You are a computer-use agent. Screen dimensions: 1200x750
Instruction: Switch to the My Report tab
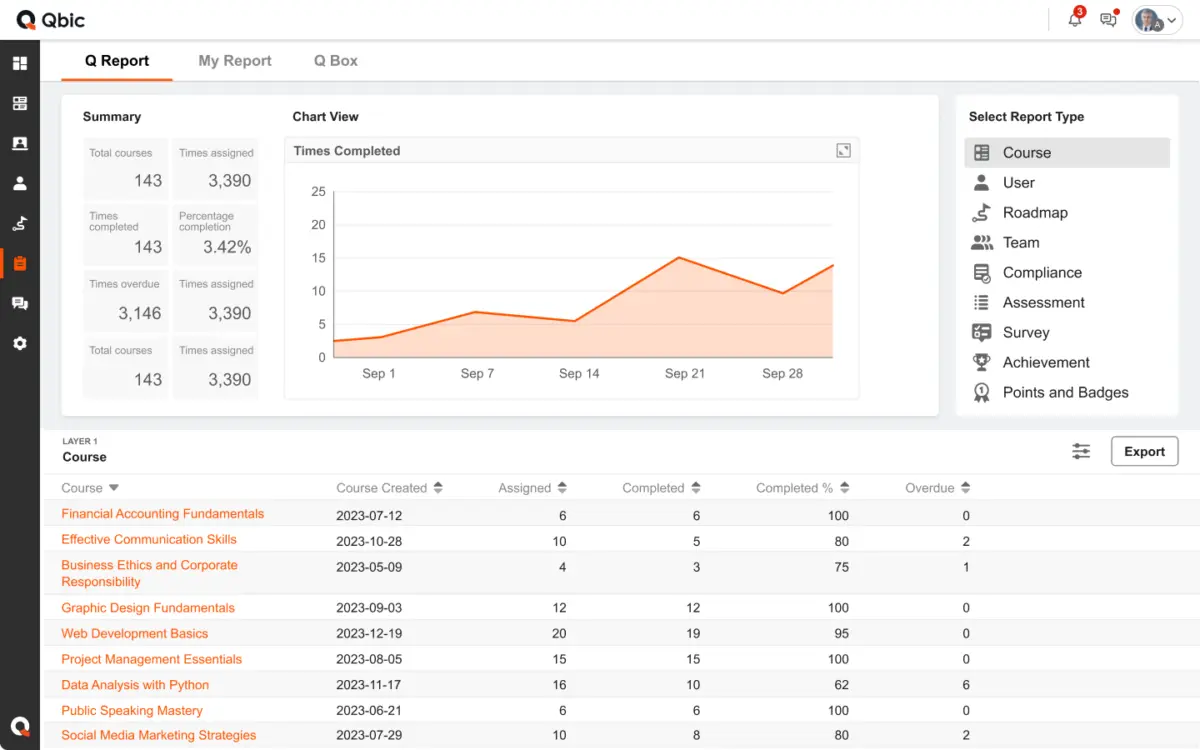[235, 61]
